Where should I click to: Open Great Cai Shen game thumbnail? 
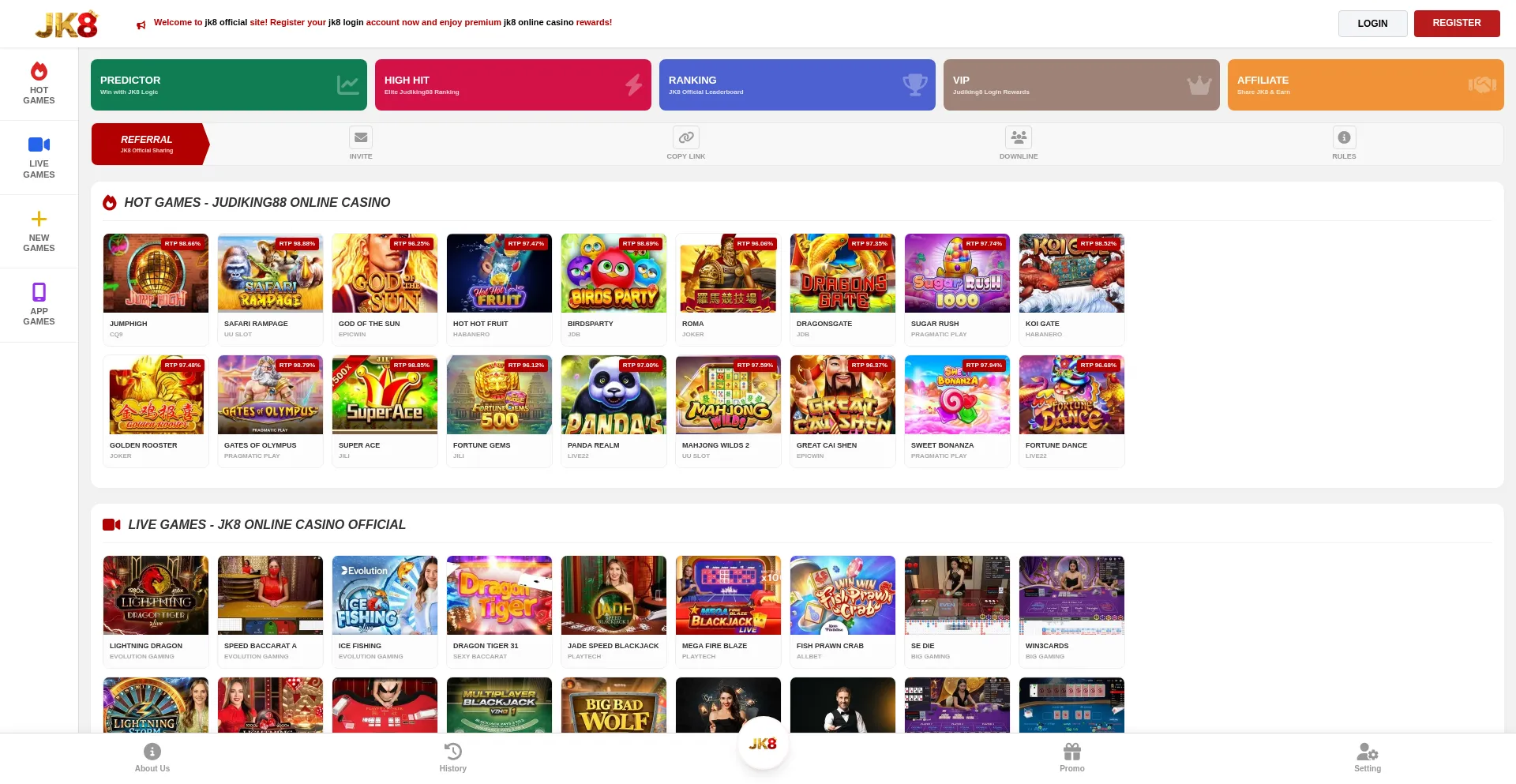coord(842,395)
